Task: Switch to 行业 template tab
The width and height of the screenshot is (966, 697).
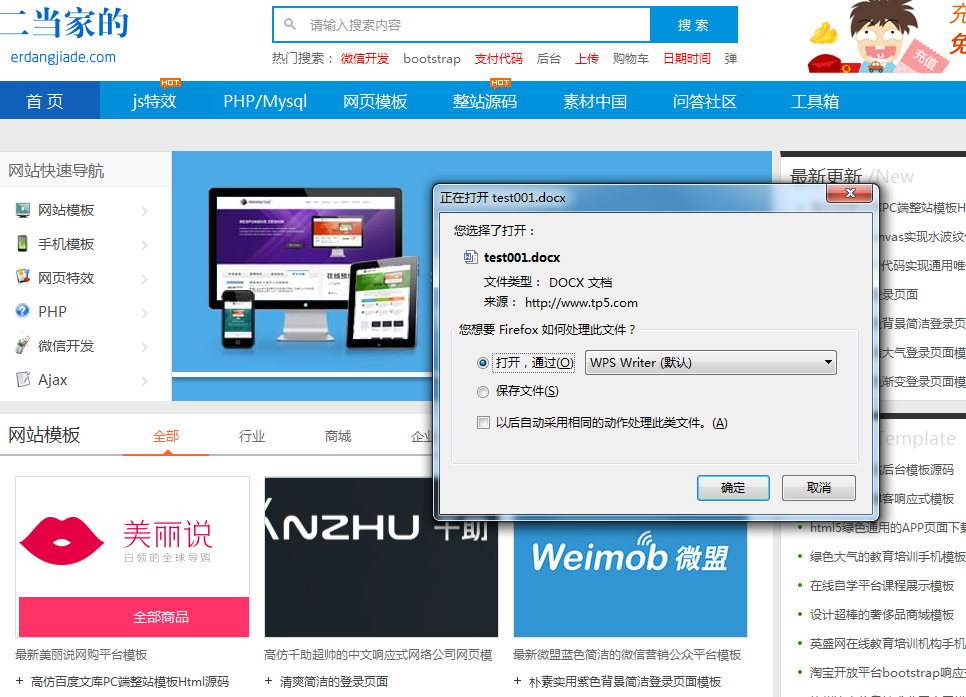Action: (252, 436)
